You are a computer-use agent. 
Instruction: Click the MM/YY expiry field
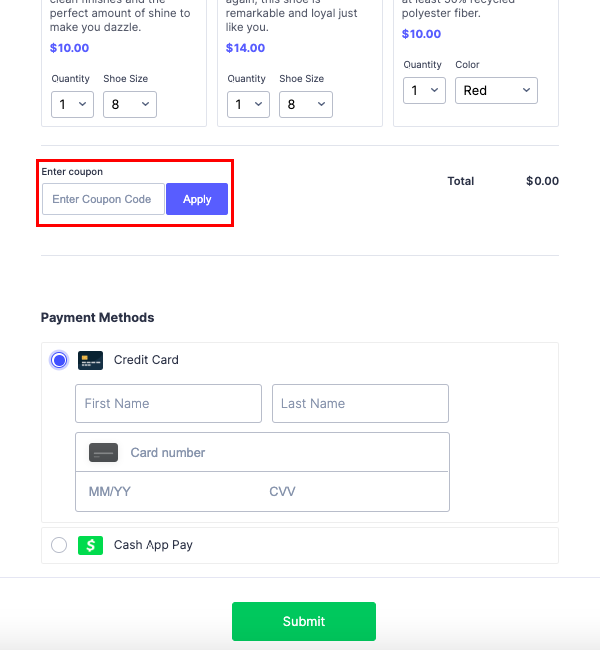(165, 491)
